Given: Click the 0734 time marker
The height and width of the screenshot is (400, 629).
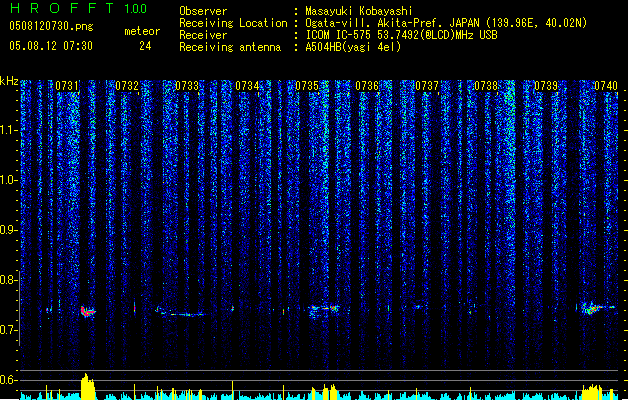Looking at the screenshot, I should 247,86.
